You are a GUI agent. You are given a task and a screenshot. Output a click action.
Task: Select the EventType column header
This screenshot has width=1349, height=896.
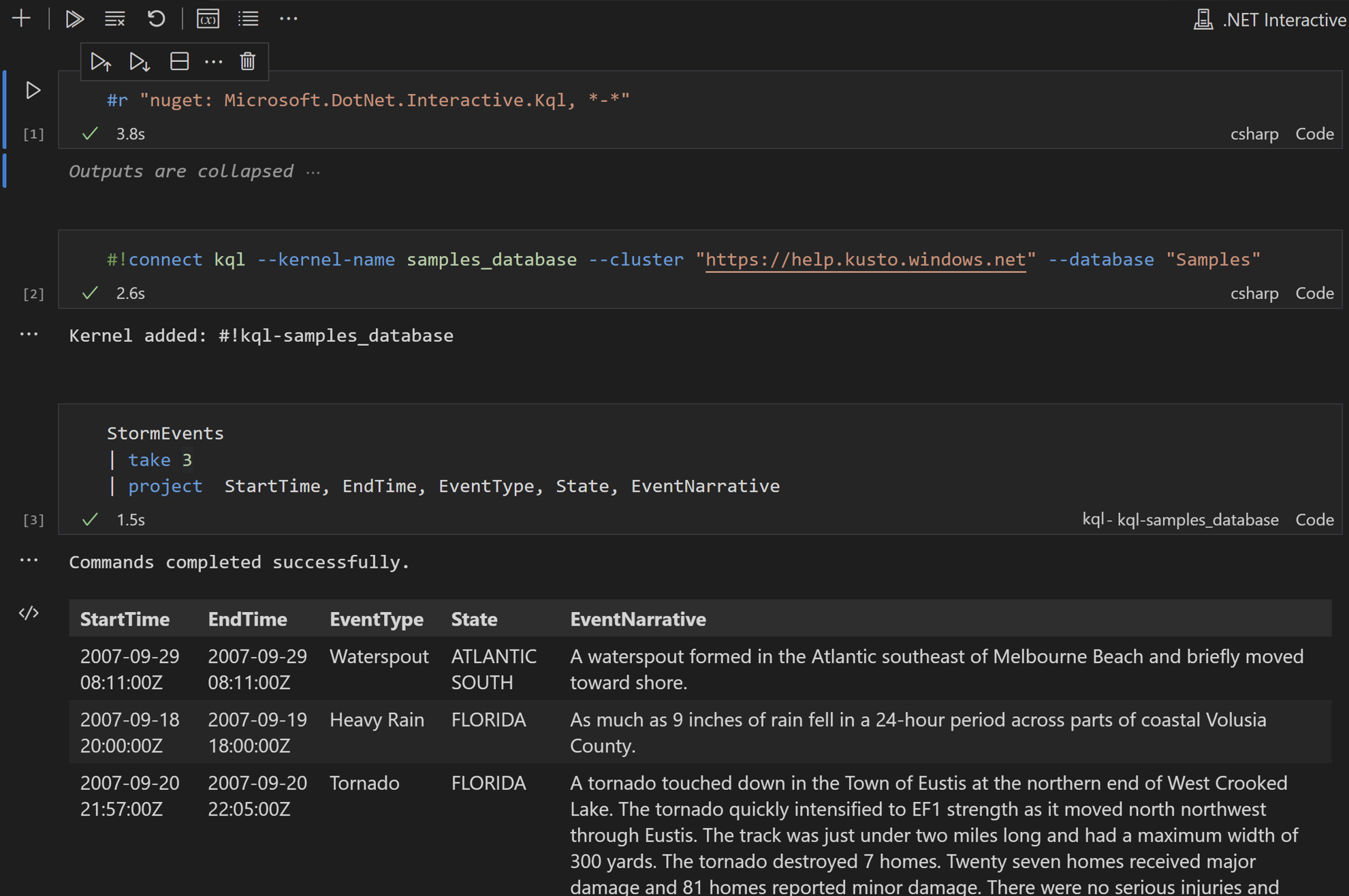[376, 619]
